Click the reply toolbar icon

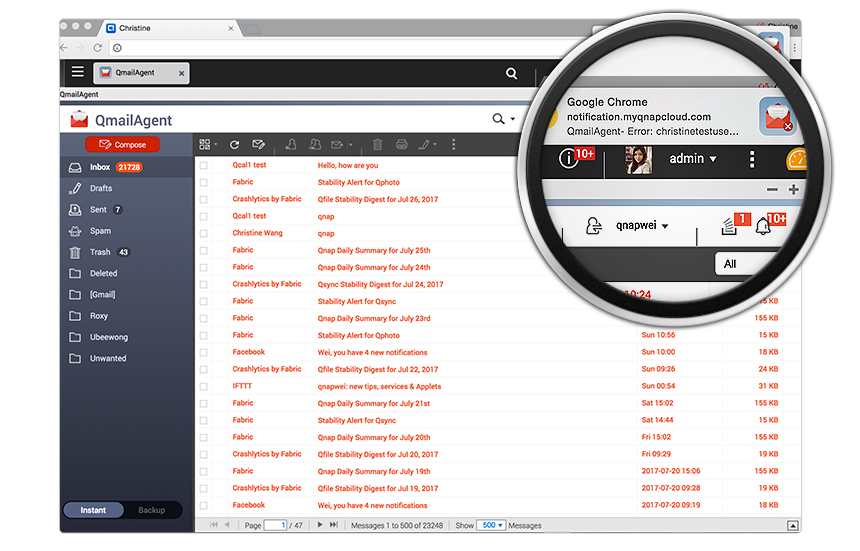point(291,144)
